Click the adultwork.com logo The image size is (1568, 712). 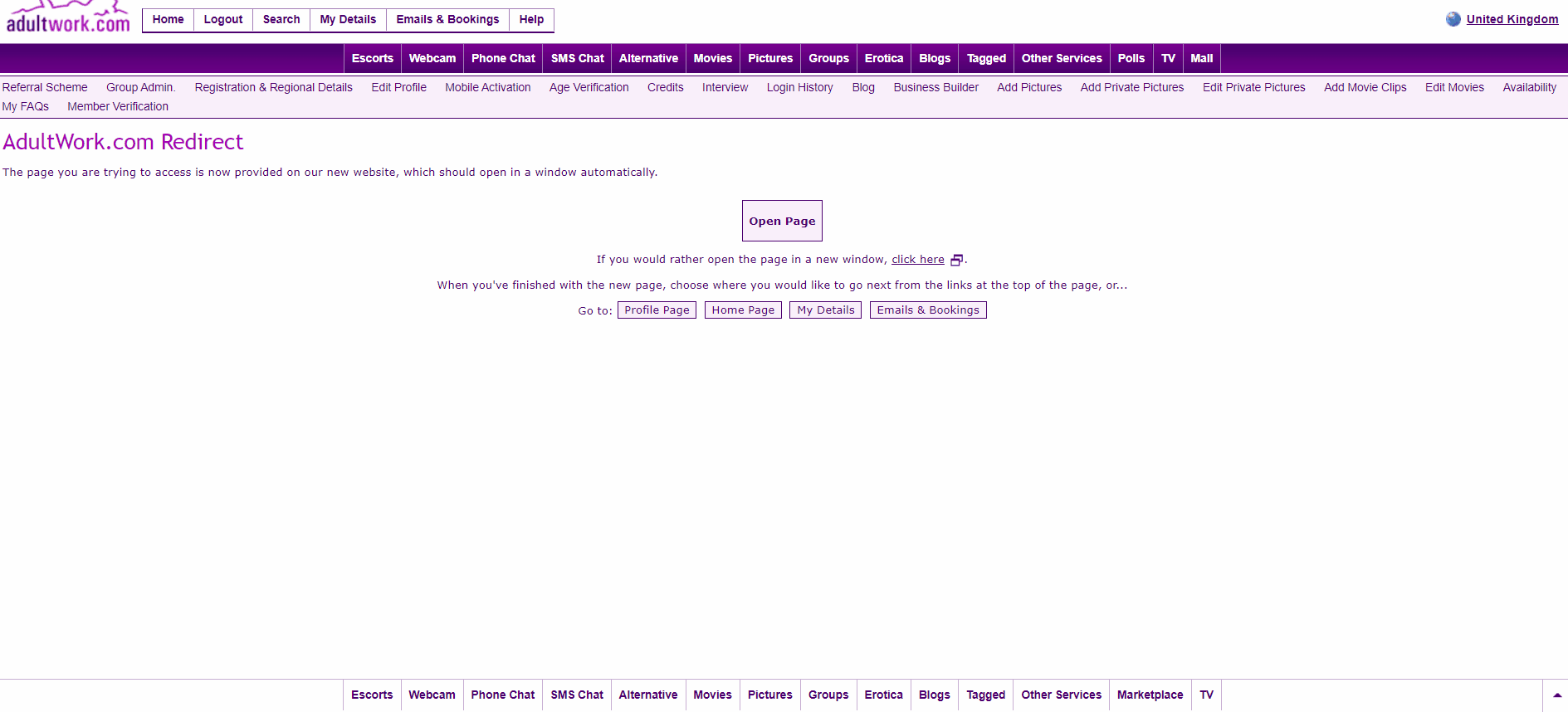coord(68,18)
